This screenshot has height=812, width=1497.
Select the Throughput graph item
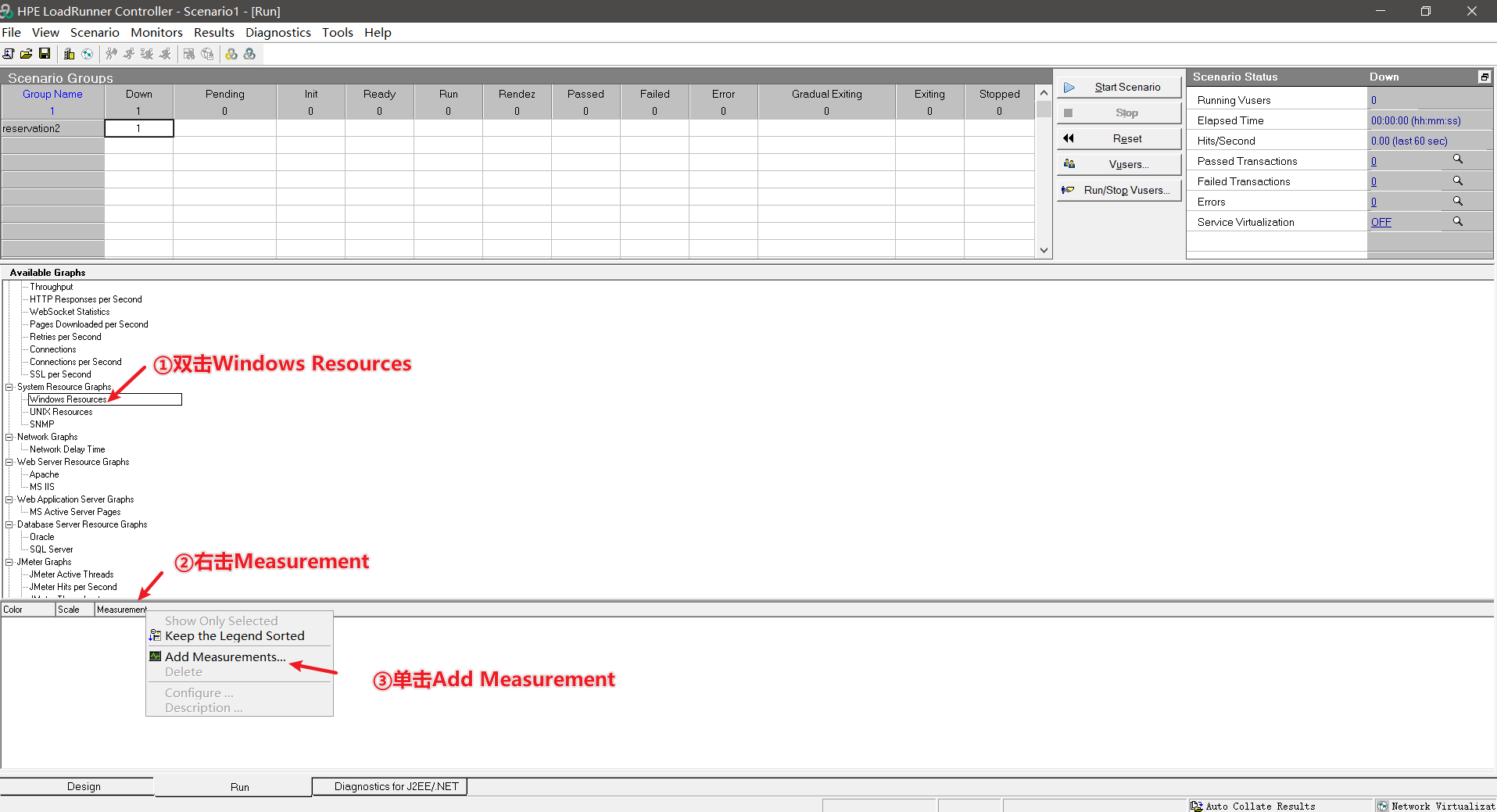coord(52,287)
